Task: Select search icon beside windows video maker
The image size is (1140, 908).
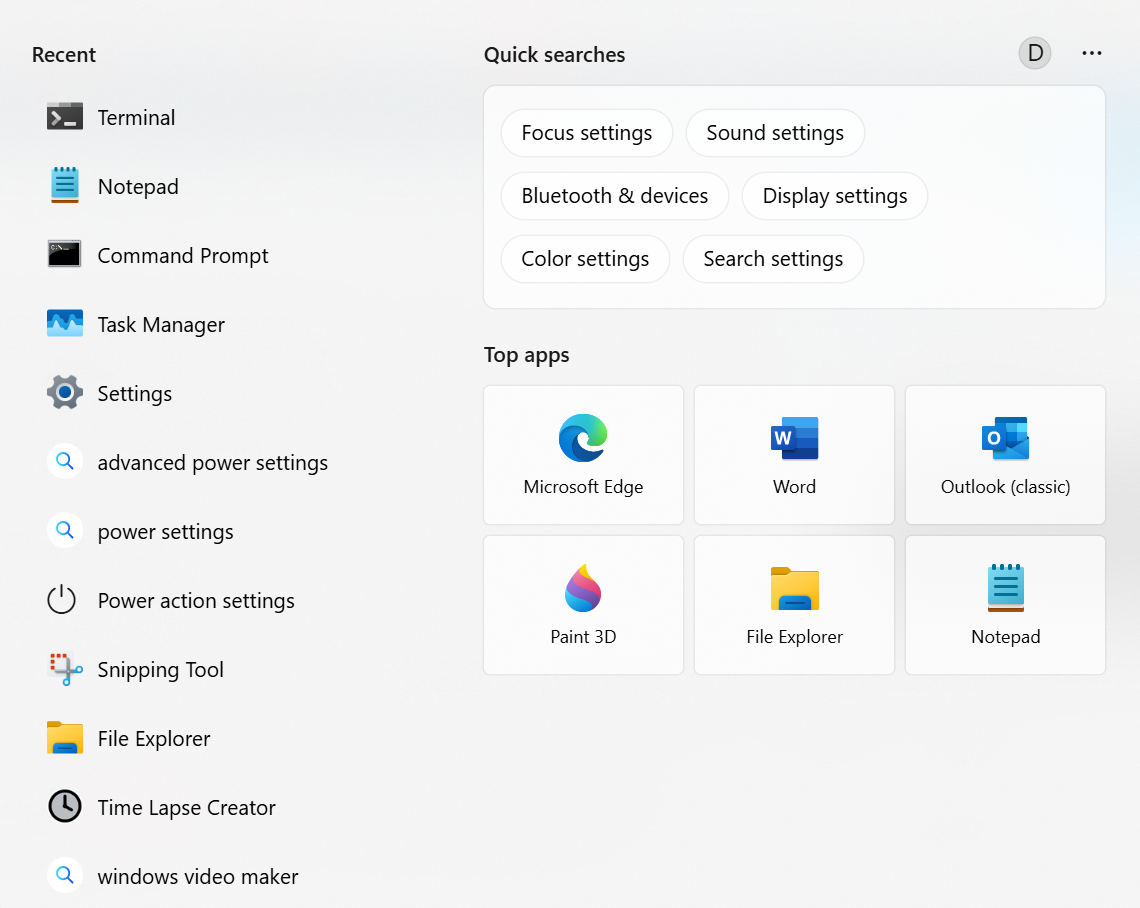Action: coord(65,875)
